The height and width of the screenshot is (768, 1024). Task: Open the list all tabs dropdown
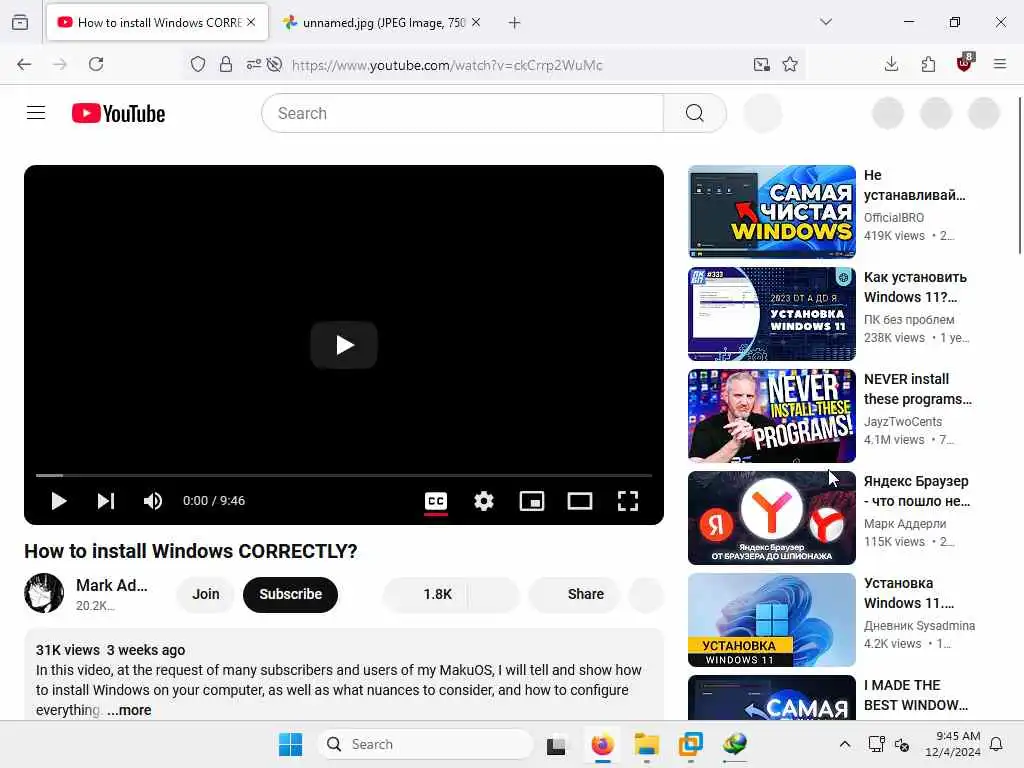(x=826, y=22)
